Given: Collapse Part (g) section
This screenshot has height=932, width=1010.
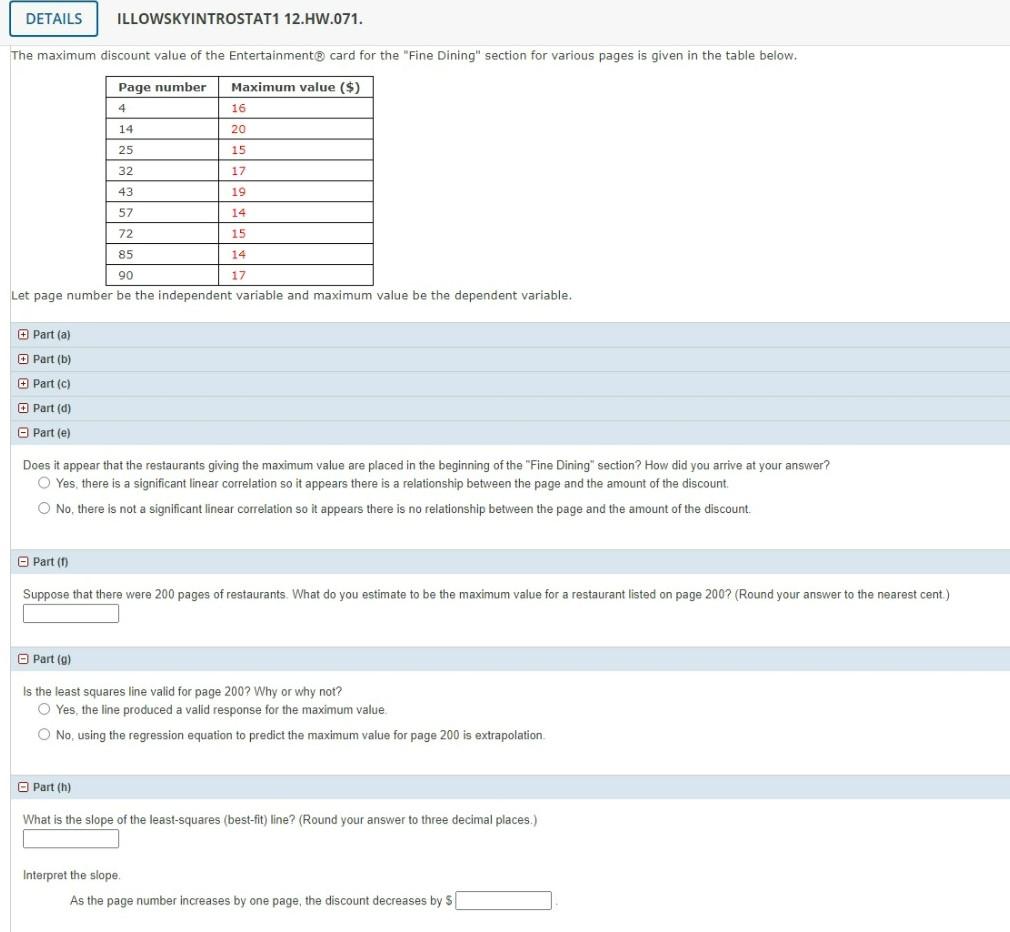Looking at the screenshot, I should pyautogui.click(x=24, y=659).
